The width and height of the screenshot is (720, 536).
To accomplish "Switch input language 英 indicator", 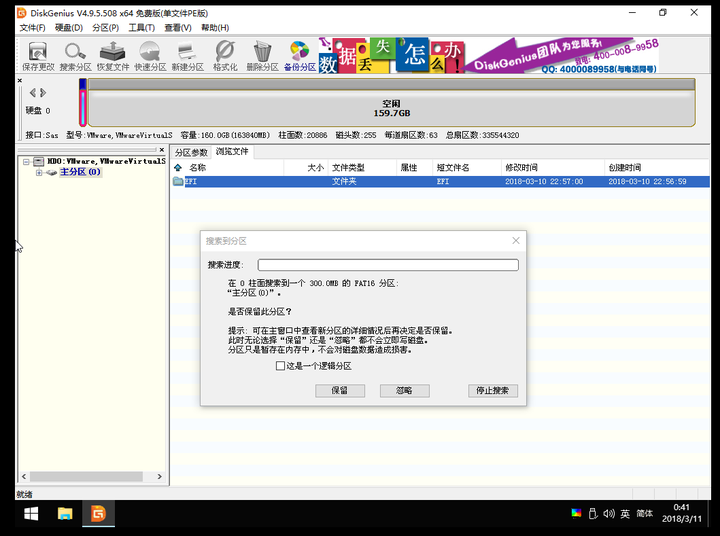I will 625,513.
